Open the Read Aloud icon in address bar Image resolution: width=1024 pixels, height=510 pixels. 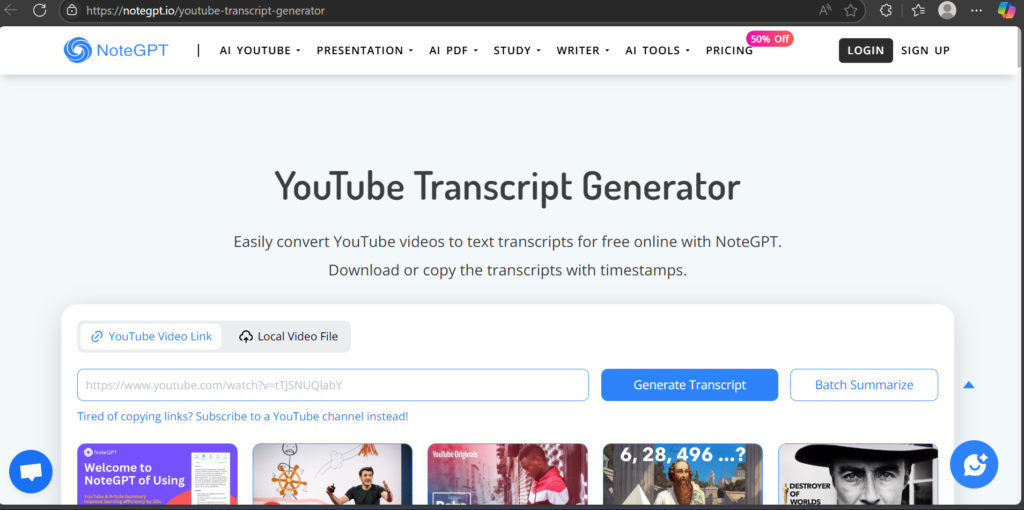click(x=825, y=10)
